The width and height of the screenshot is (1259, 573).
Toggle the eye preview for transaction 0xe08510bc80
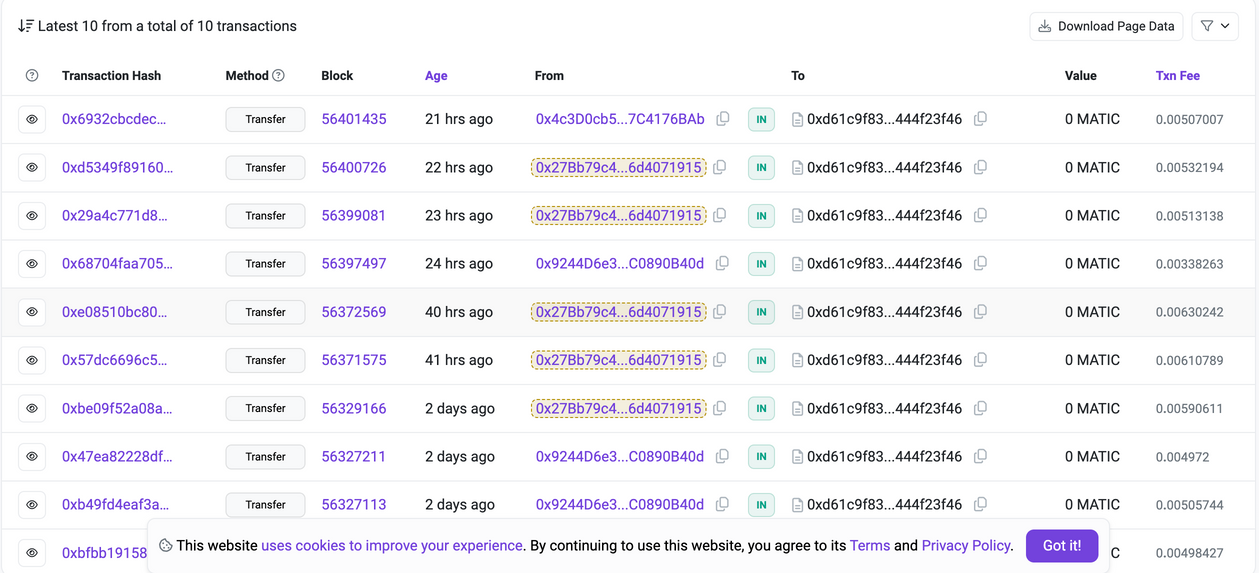[32, 312]
